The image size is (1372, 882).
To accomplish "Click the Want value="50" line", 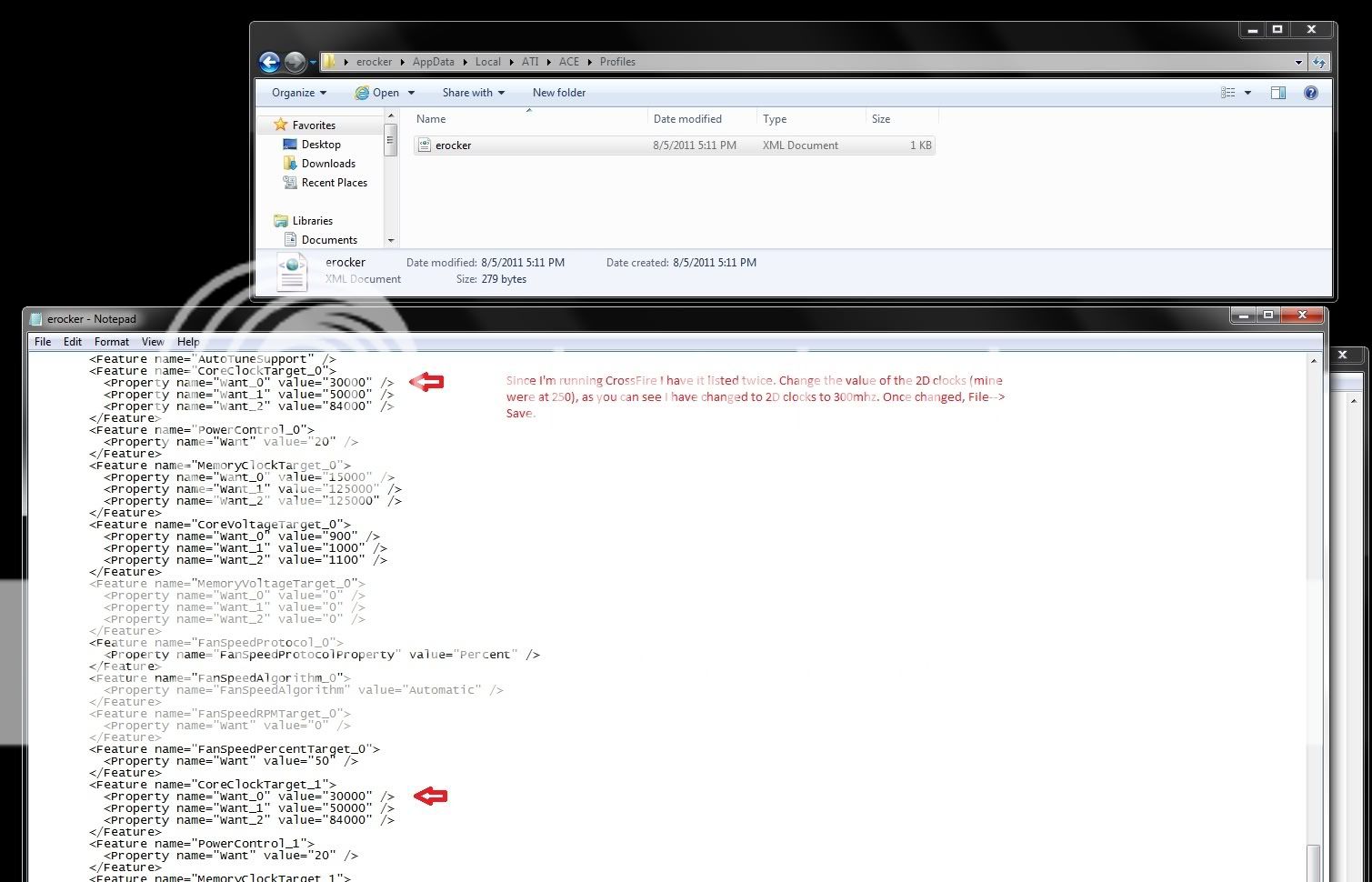I will (x=231, y=761).
